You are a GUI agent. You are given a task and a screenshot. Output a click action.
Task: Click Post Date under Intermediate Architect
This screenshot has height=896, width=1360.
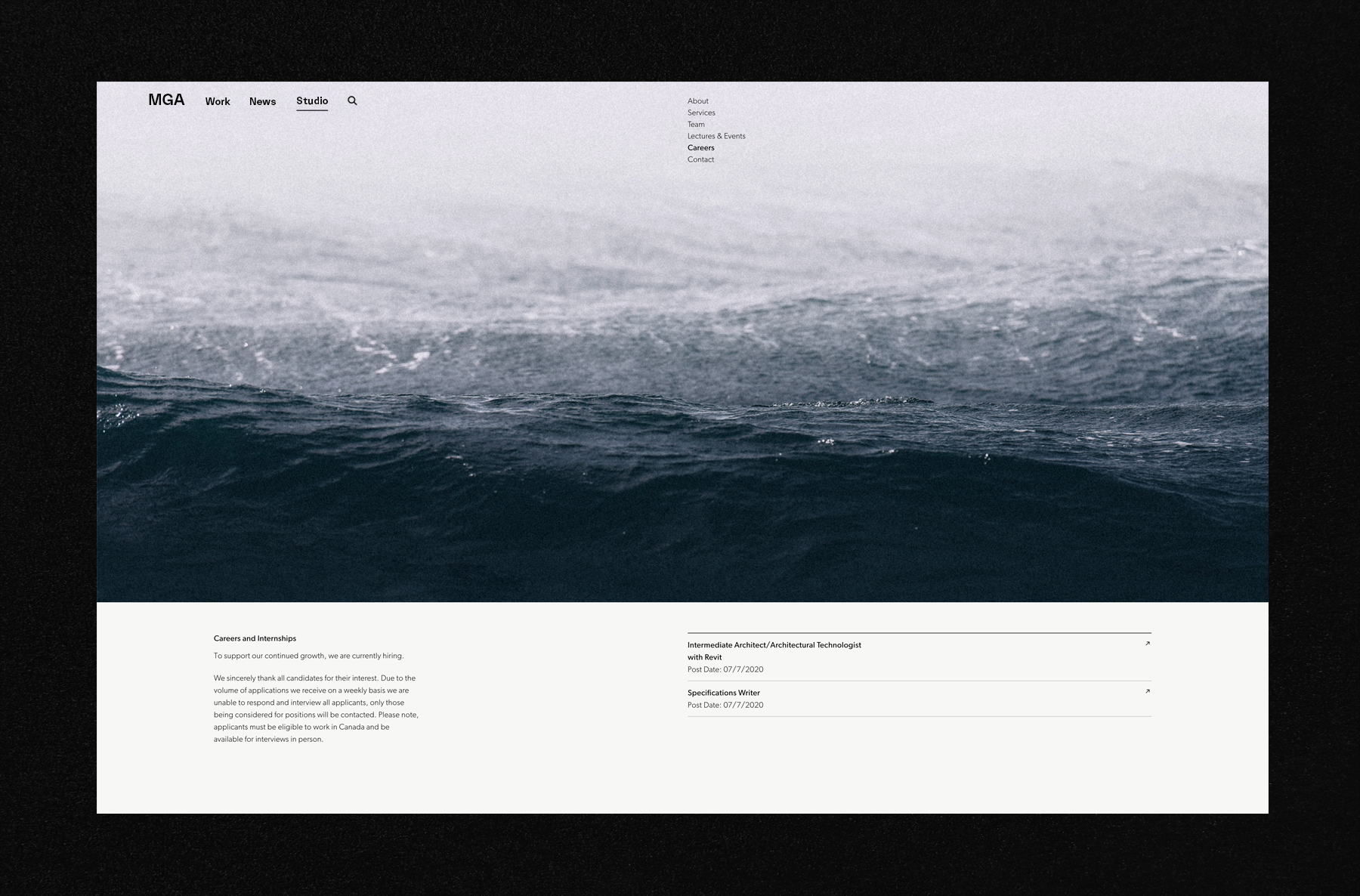(725, 669)
